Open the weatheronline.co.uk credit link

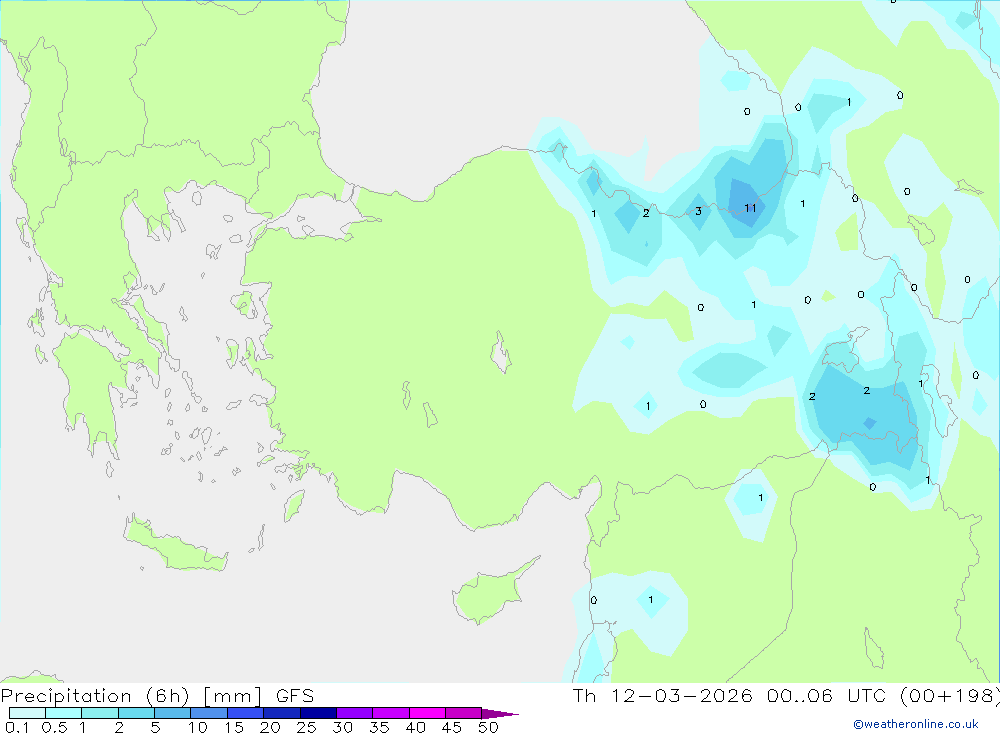[915, 724]
